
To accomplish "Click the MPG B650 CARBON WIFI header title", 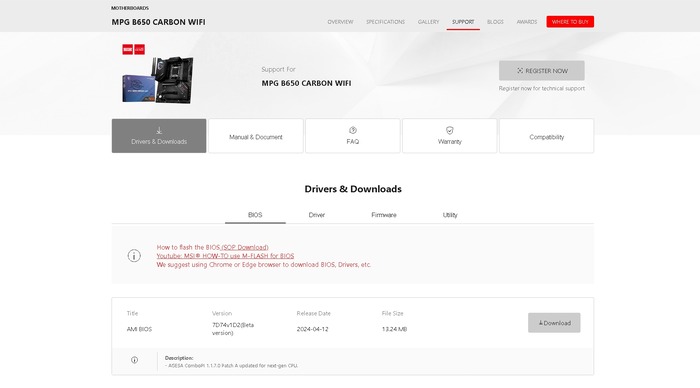I will coord(158,22).
